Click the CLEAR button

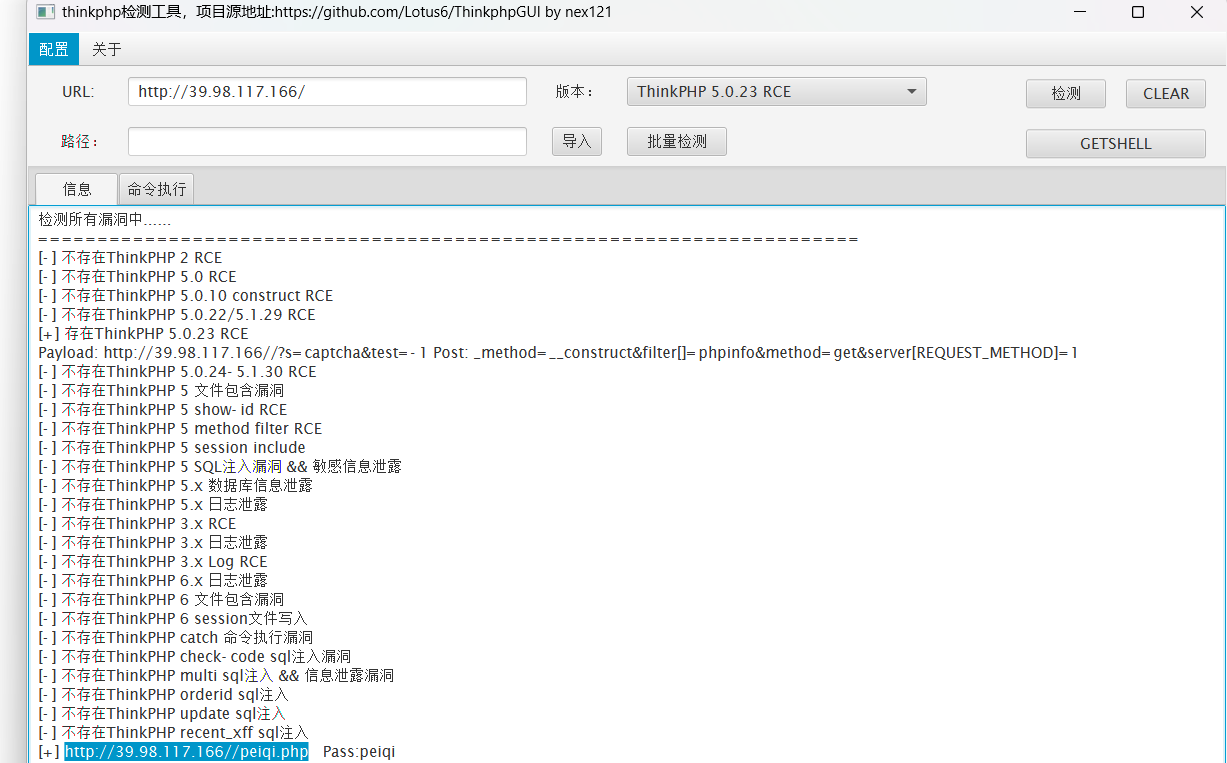(1166, 94)
